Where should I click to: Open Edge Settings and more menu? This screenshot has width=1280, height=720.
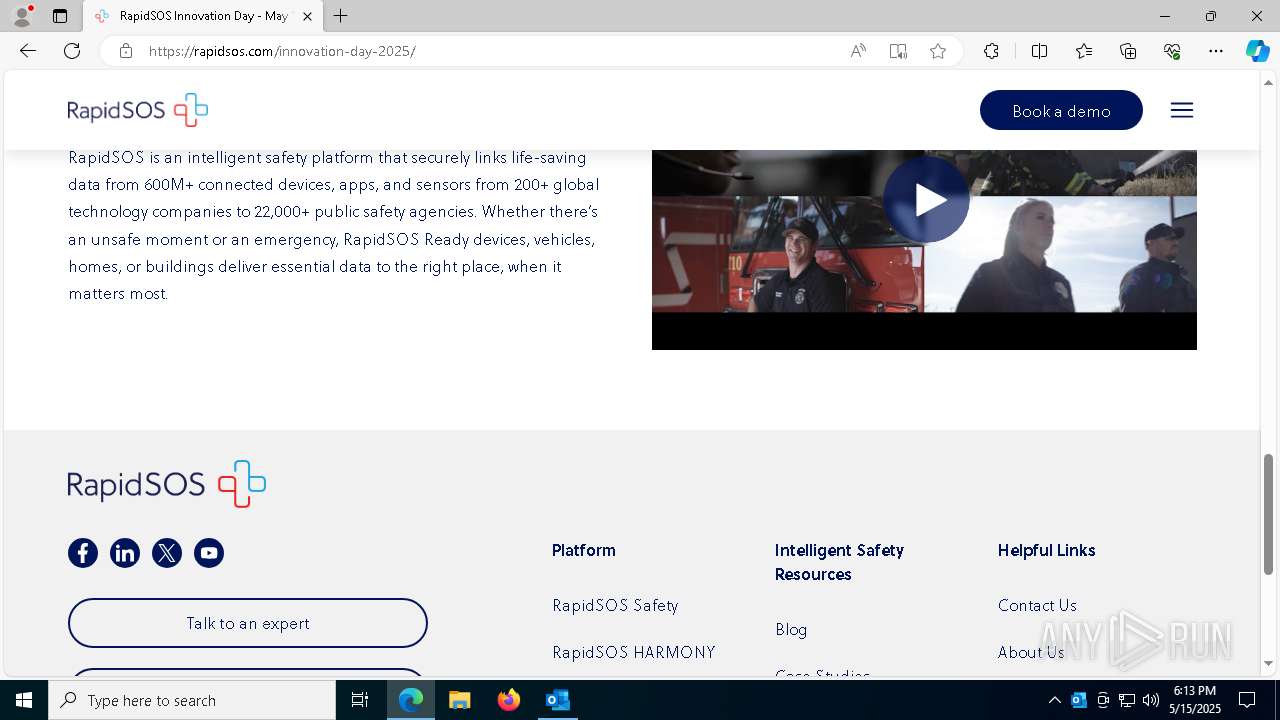click(x=1216, y=51)
